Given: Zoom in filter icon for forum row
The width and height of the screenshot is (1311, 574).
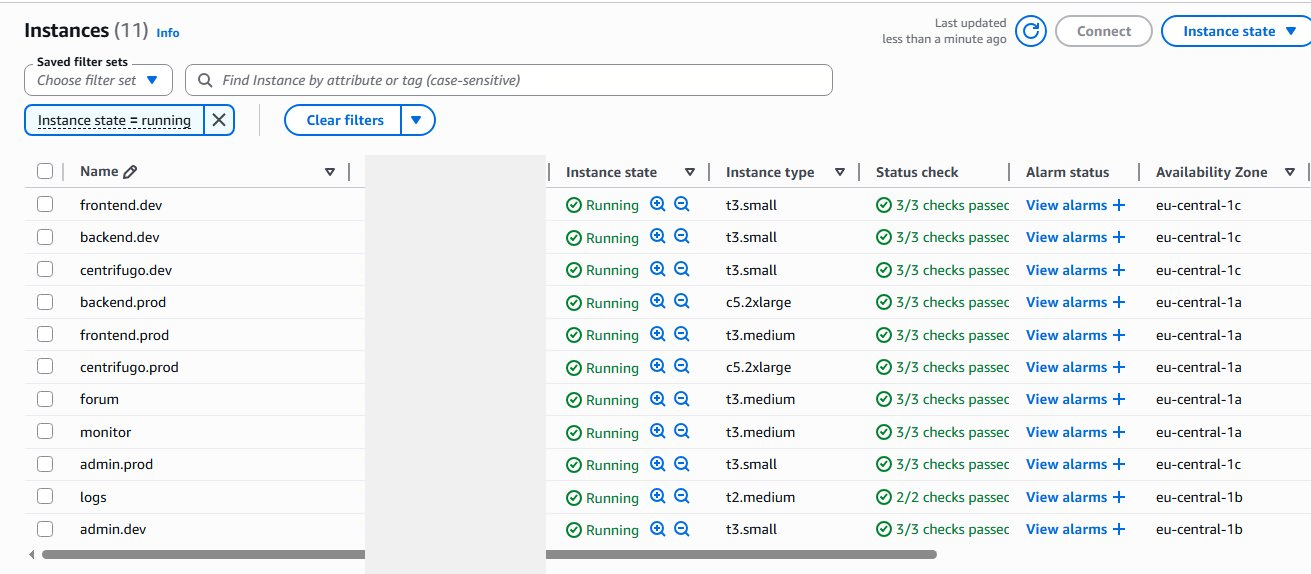Looking at the screenshot, I should [x=657, y=398].
